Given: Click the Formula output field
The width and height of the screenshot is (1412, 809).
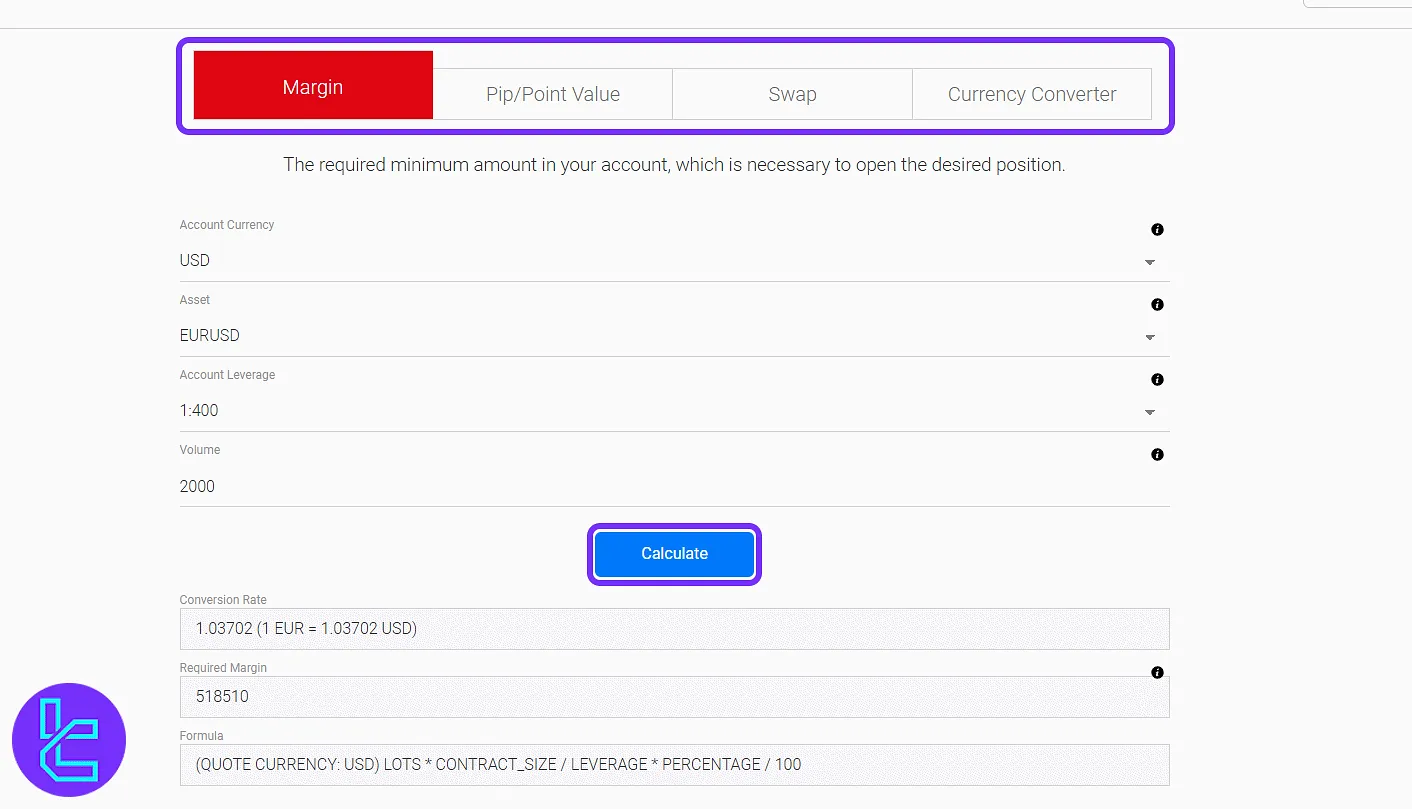Looking at the screenshot, I should 674,765.
